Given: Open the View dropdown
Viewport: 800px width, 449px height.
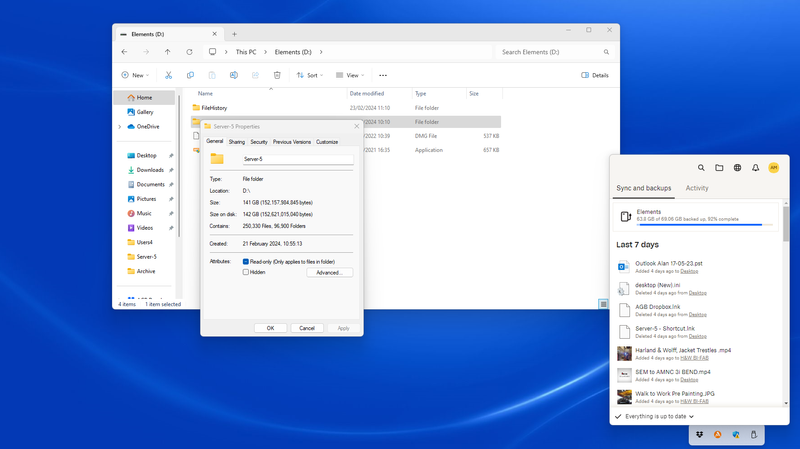Looking at the screenshot, I should [x=350, y=75].
